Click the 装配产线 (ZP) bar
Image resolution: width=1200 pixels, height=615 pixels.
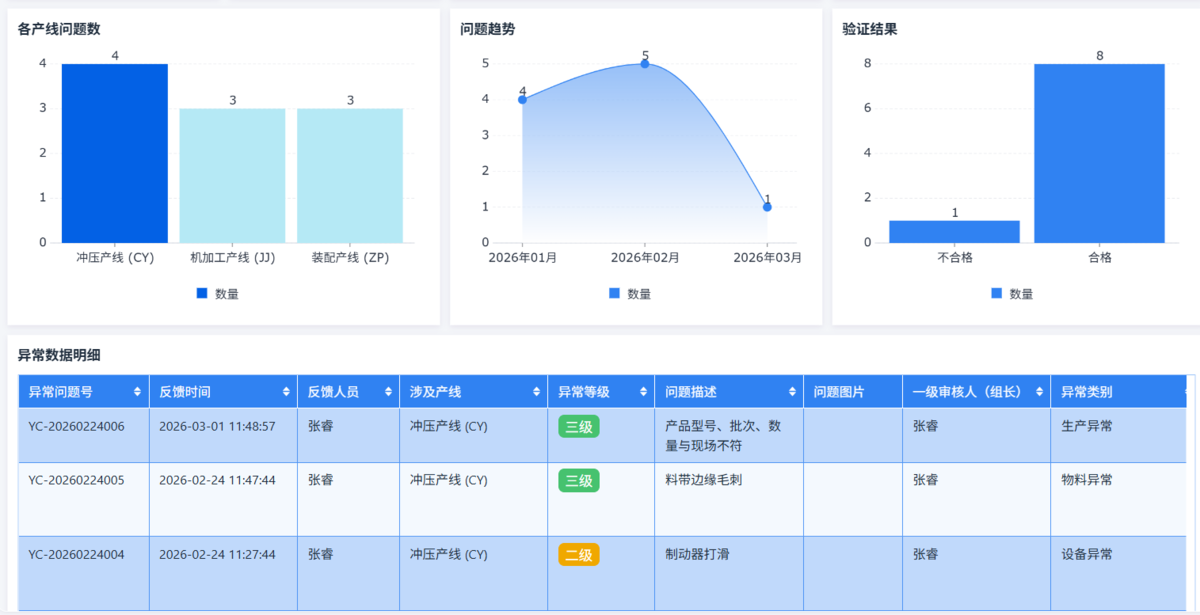pos(350,175)
